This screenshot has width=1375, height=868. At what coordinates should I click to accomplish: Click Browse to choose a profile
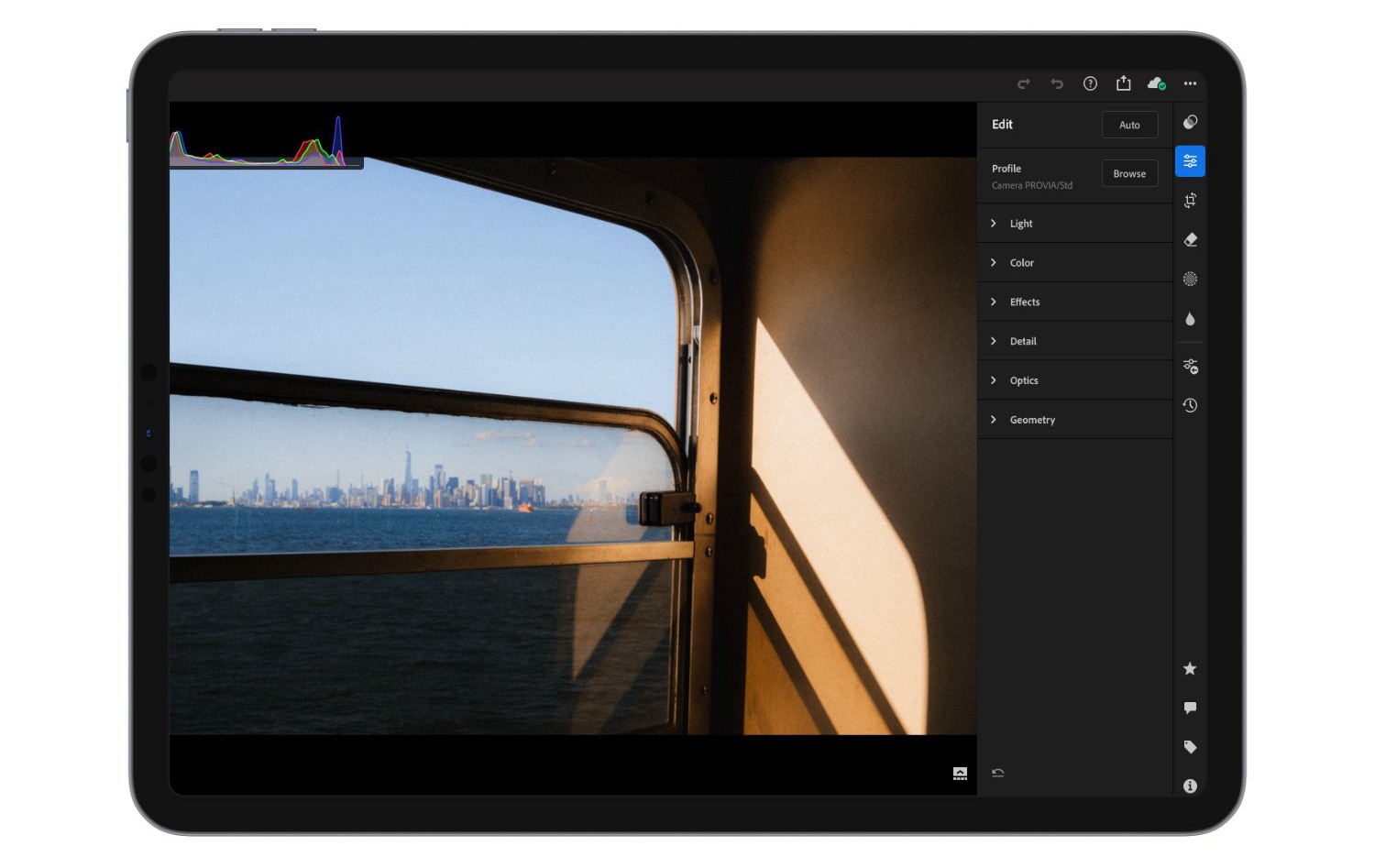point(1129,173)
